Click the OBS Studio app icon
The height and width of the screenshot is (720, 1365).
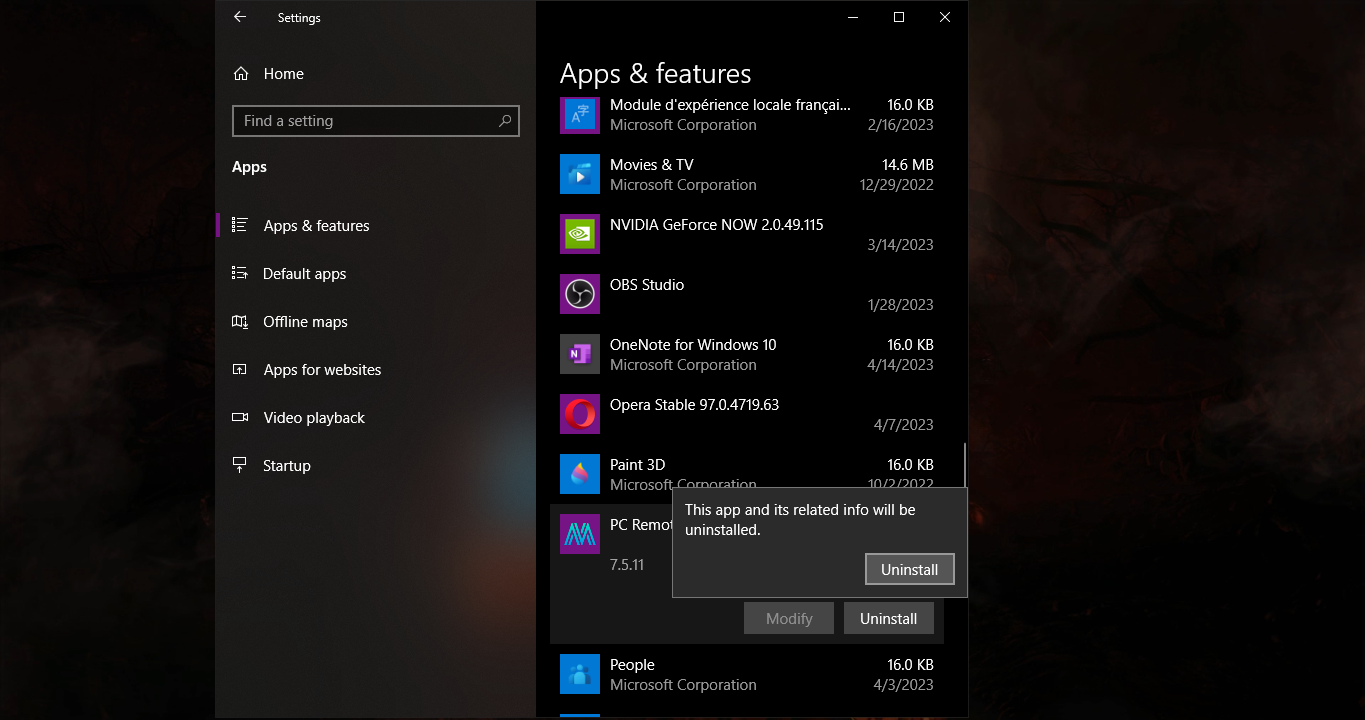[580, 294]
